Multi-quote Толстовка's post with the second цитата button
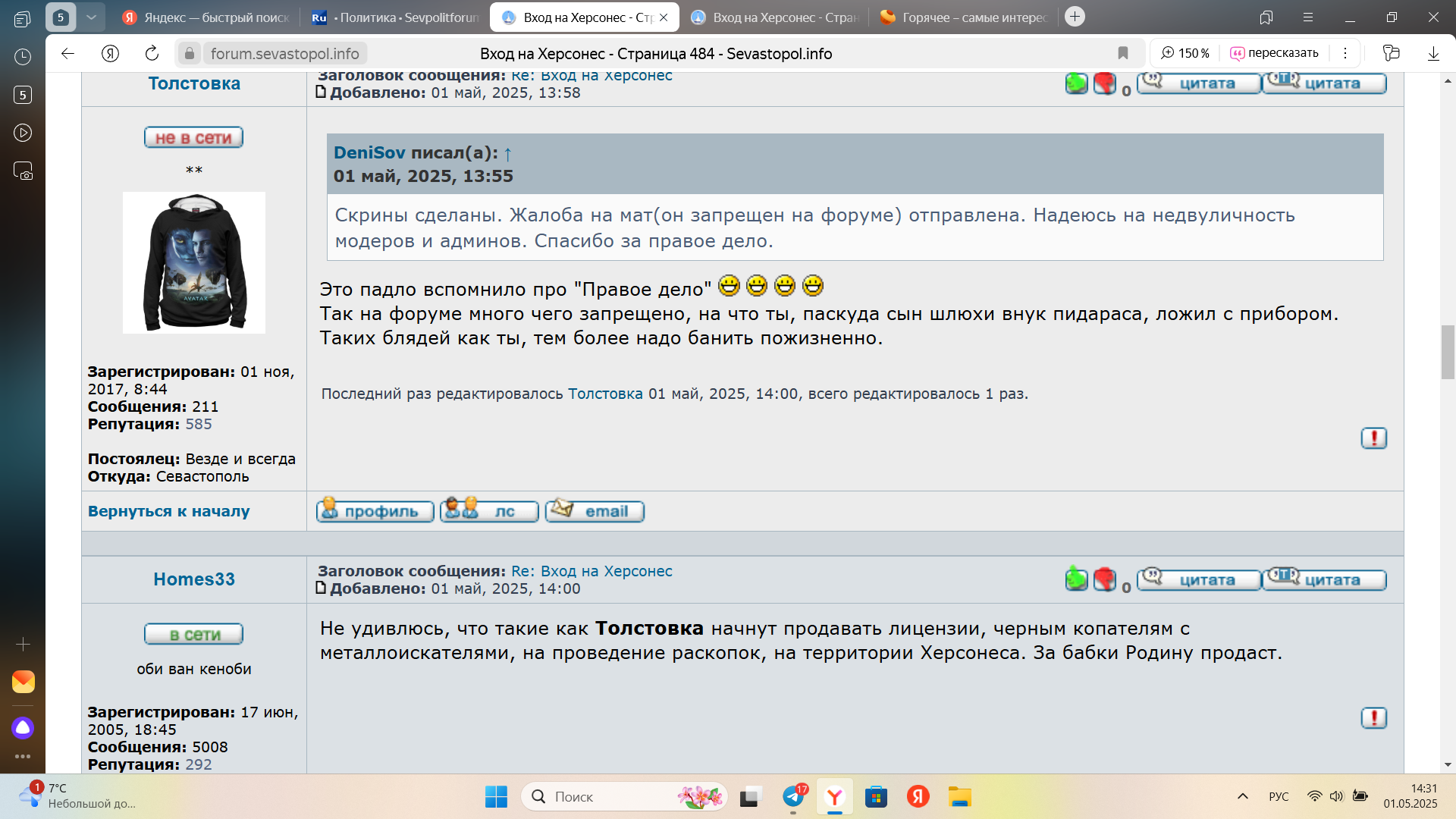 tap(1325, 83)
